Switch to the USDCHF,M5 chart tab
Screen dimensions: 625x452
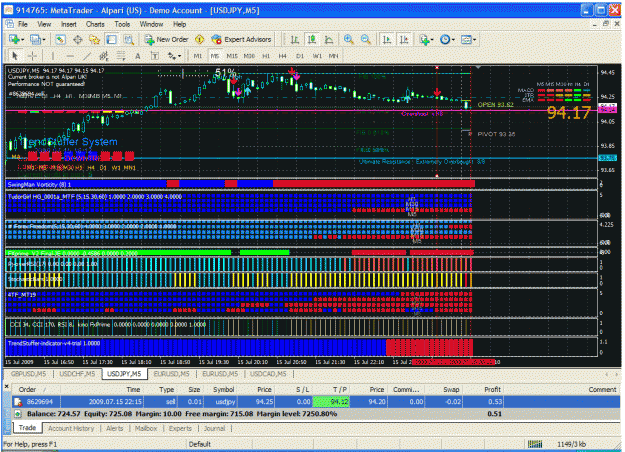click(x=77, y=373)
